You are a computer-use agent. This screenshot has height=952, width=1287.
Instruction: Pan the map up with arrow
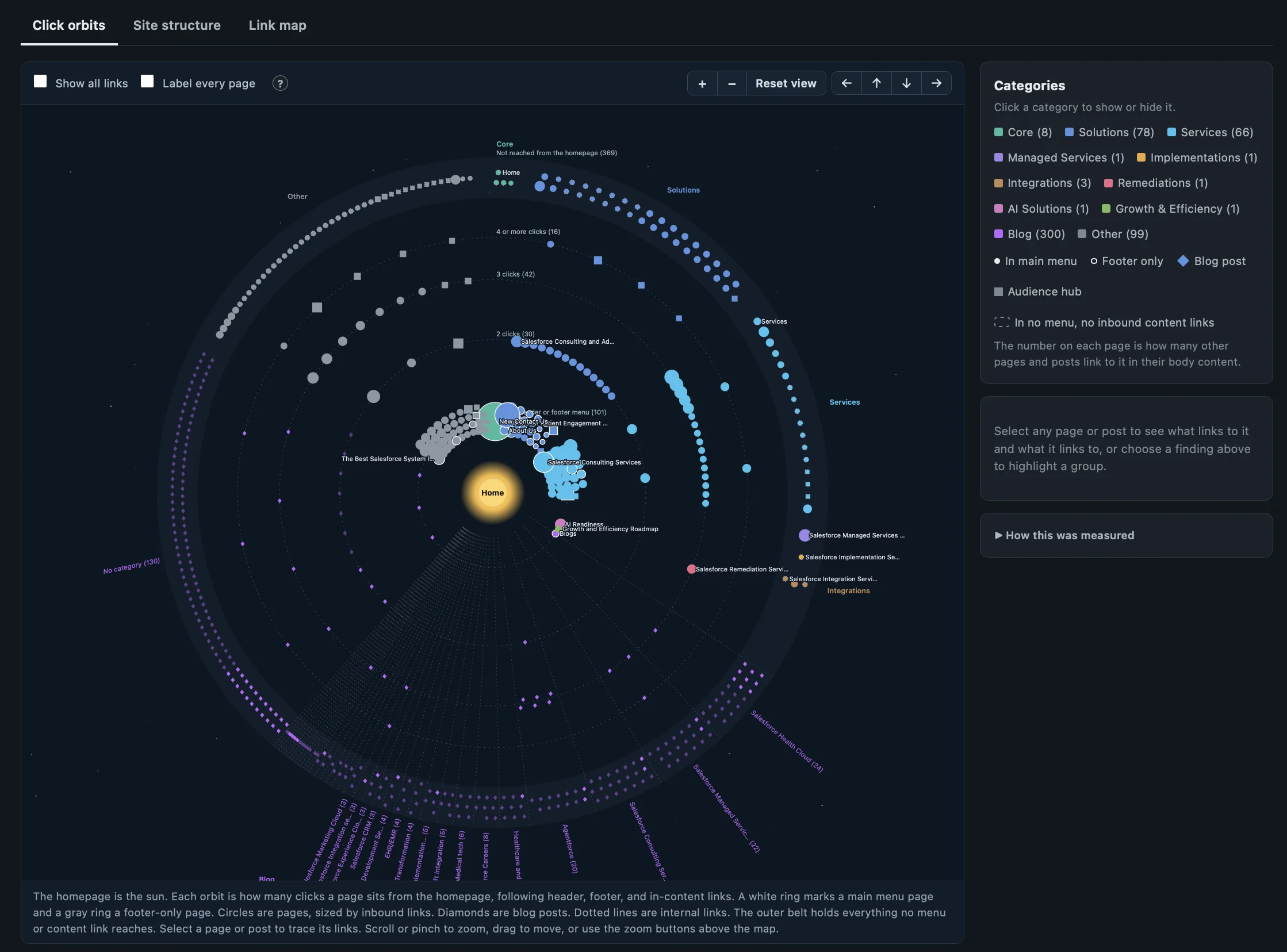876,83
